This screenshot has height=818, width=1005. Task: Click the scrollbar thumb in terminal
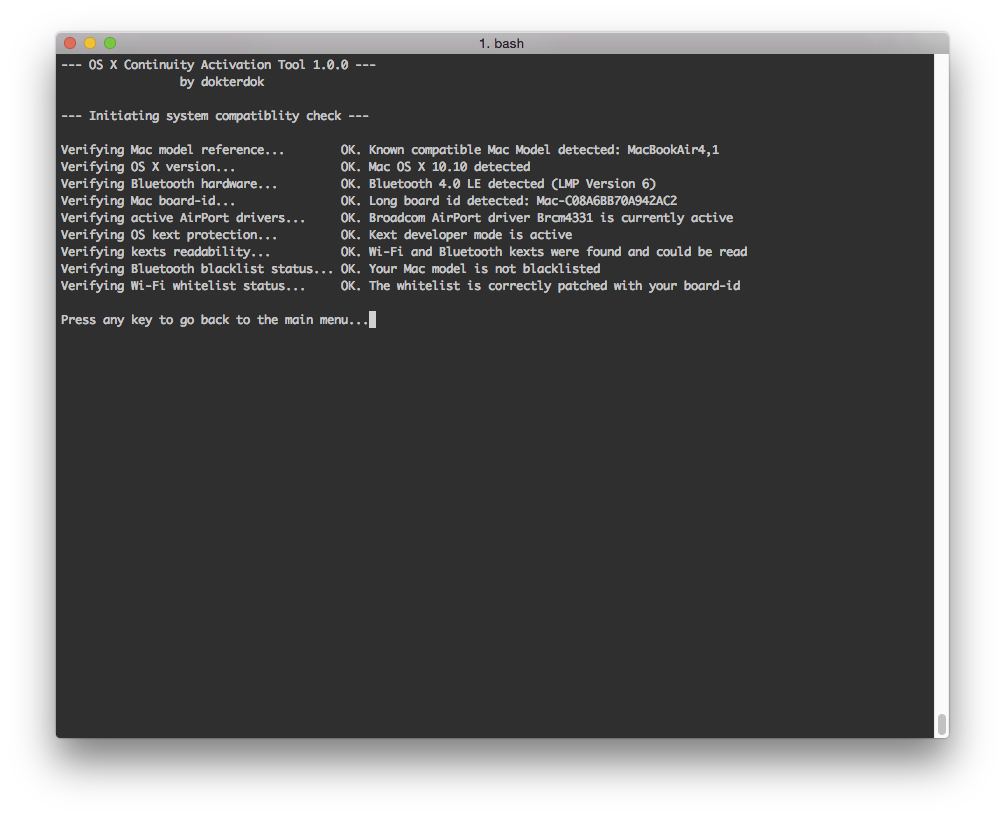tap(942, 724)
